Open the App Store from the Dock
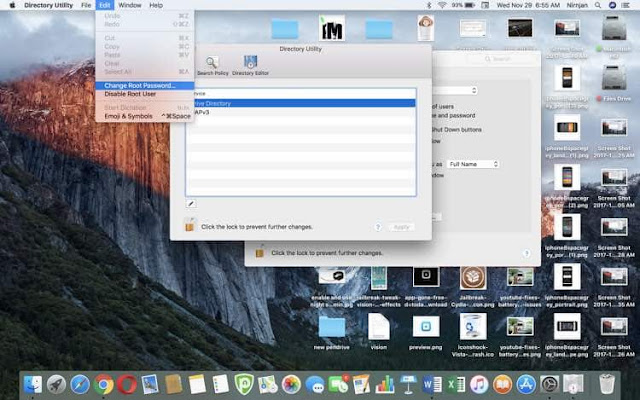 526,385
